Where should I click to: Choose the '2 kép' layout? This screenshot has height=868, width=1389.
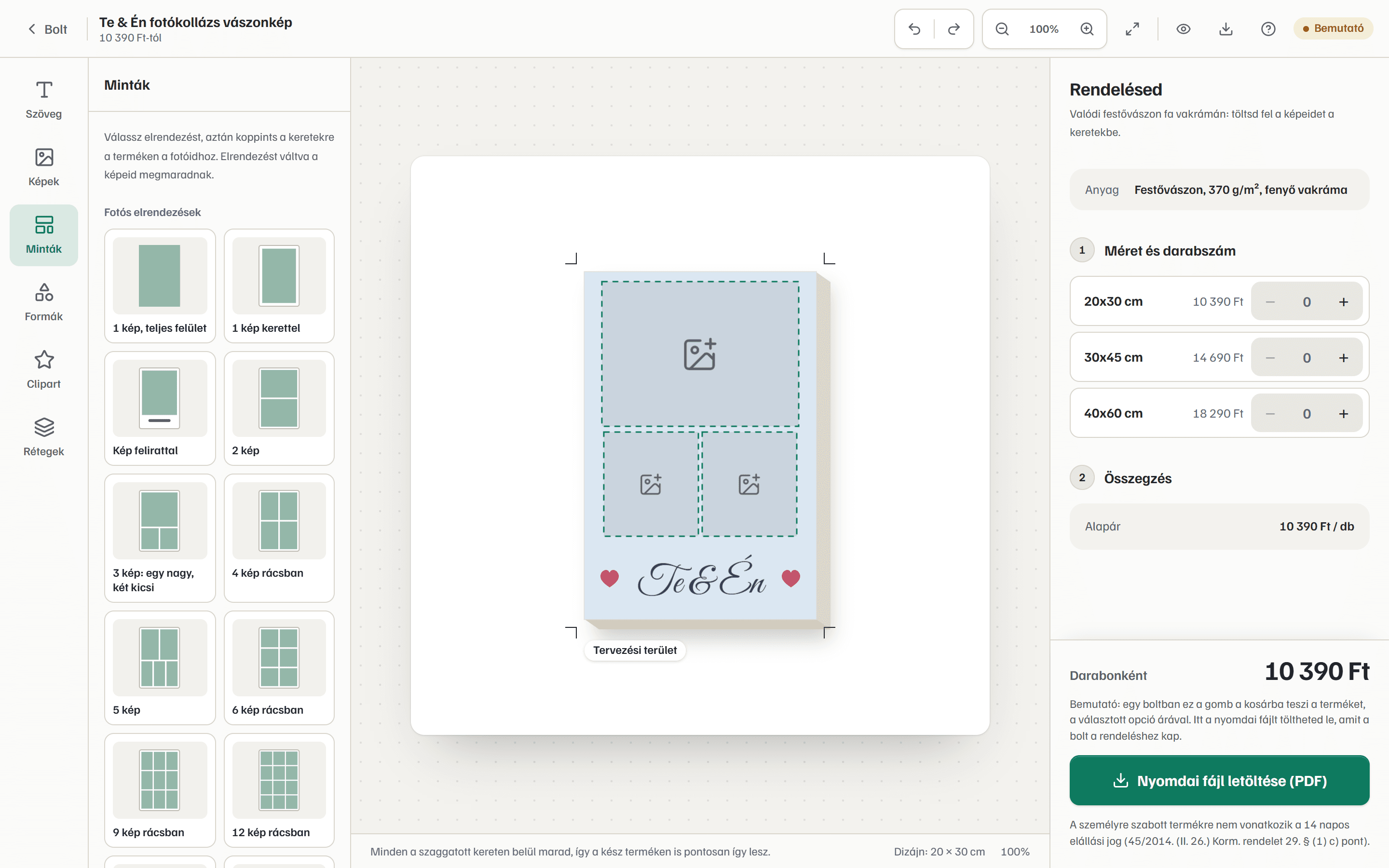[x=279, y=408]
